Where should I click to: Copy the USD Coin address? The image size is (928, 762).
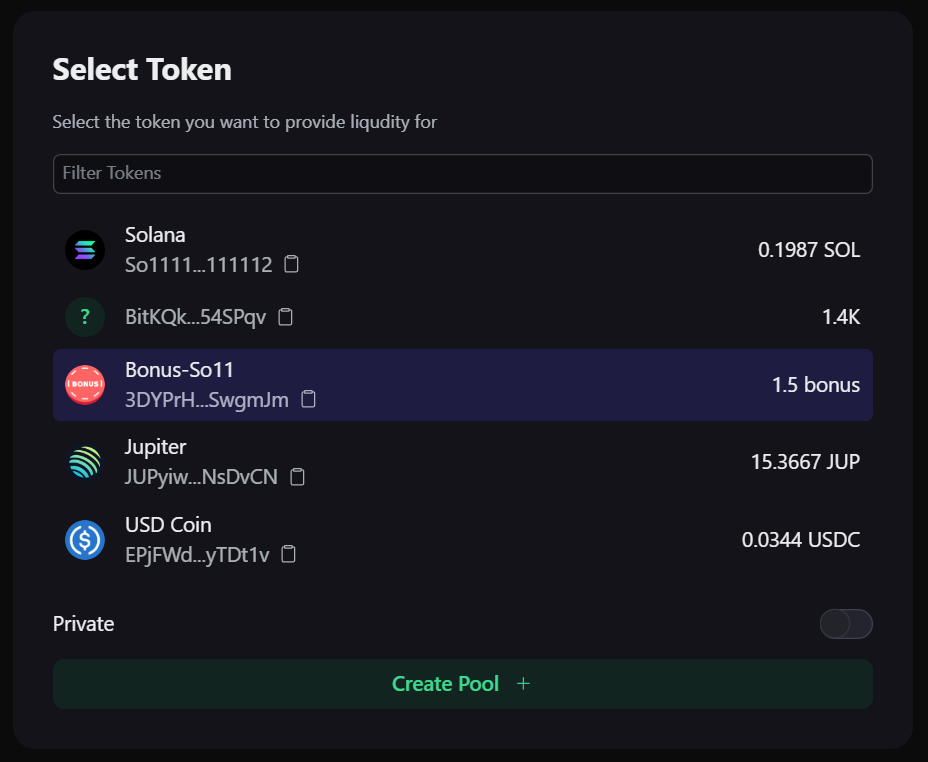(288, 554)
